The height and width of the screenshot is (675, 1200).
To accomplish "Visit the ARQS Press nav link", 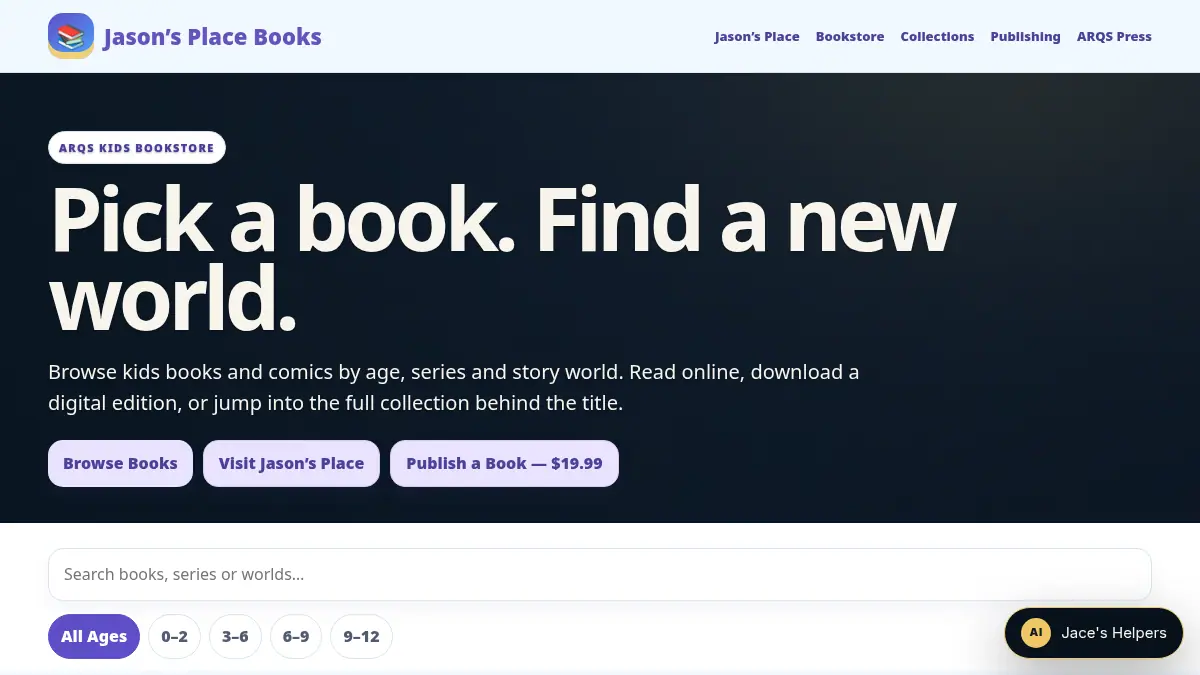I will click(1114, 37).
